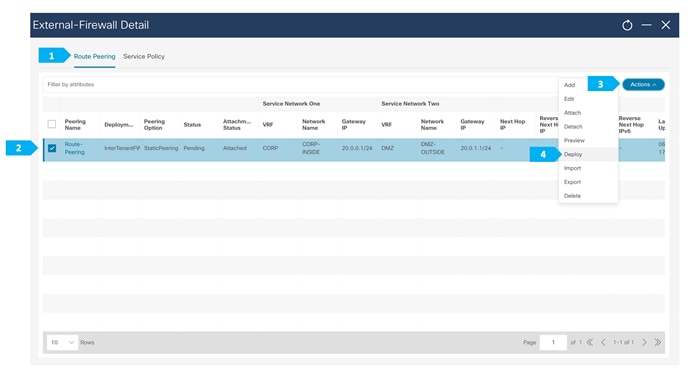Go to the next page icon
This screenshot has height=374, width=696.
pos(644,343)
